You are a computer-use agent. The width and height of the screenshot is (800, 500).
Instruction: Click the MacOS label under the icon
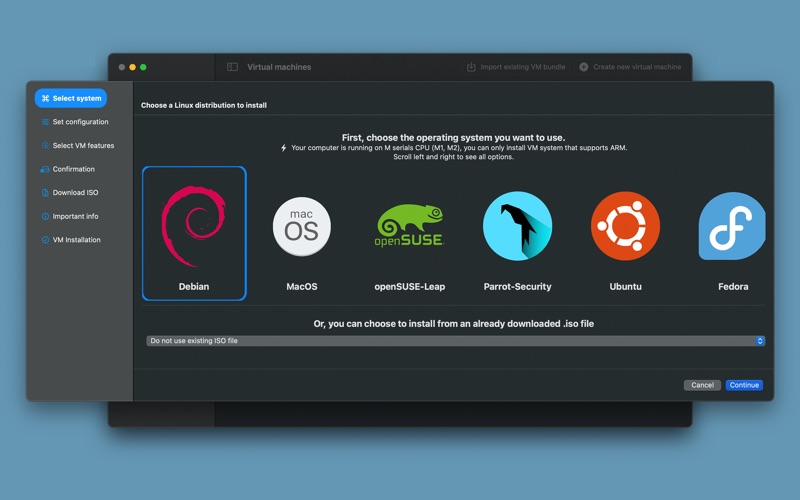coord(302,287)
